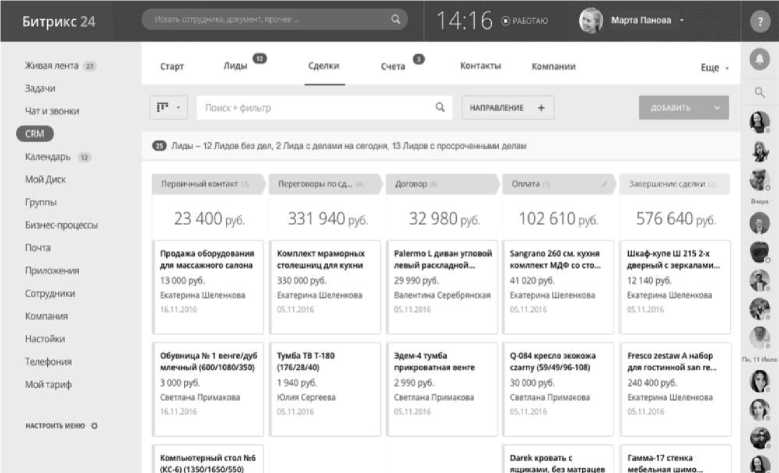779x473 pixels.
Task: Click the right sidebar search magnifier icon
Action: 760,92
